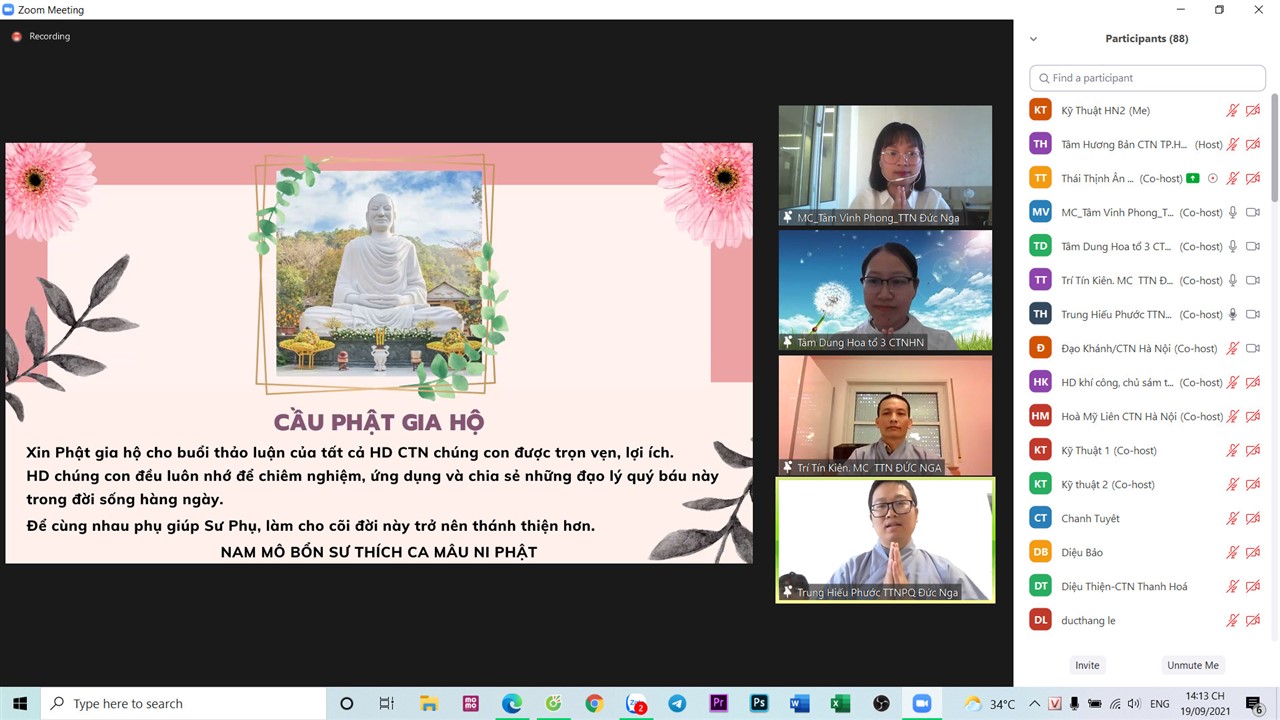The width and height of the screenshot is (1280, 720).
Task: Click participant name "Chanh Tuyết"
Action: click(x=1090, y=519)
